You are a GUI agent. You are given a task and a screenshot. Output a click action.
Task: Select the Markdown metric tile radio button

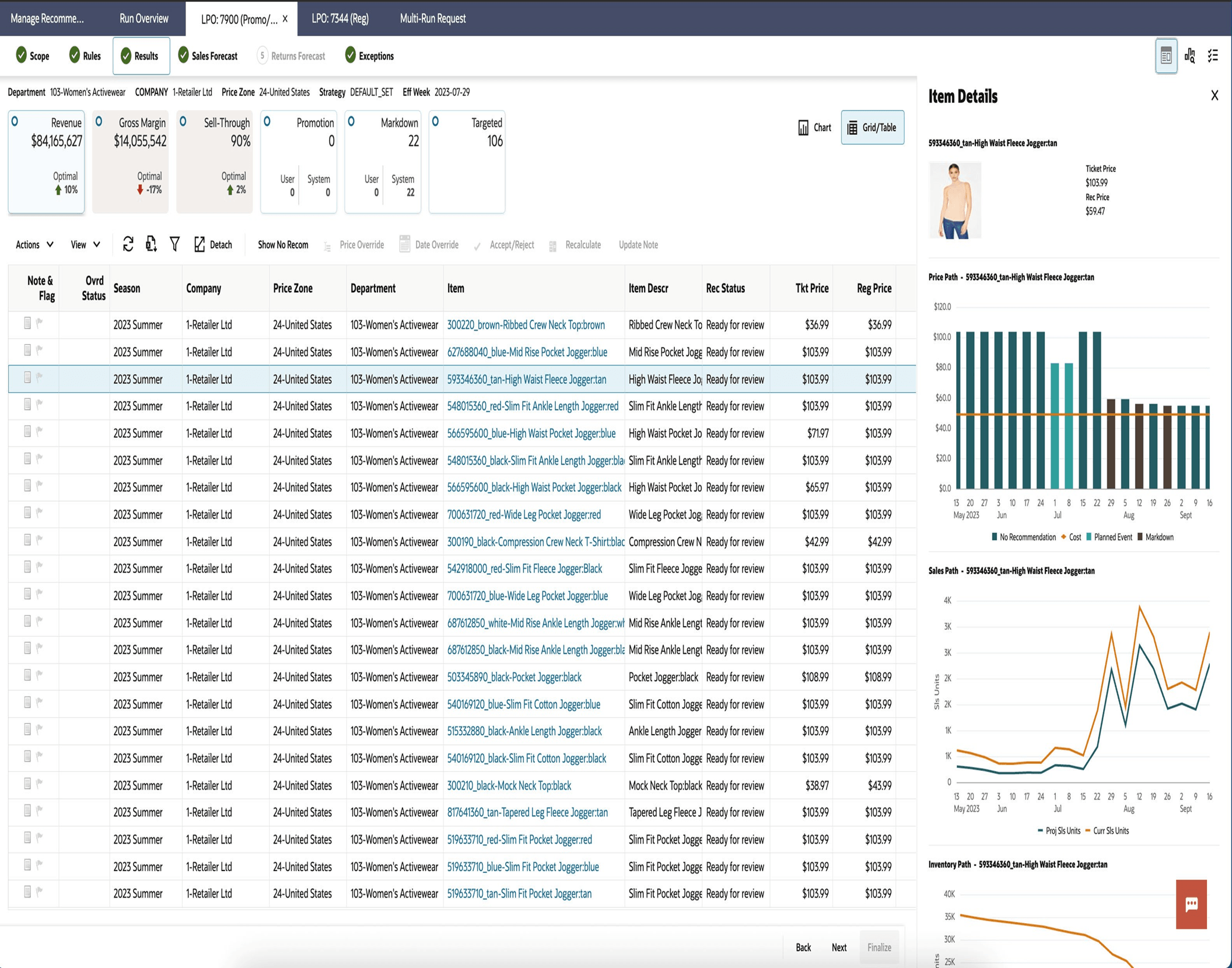pos(351,121)
